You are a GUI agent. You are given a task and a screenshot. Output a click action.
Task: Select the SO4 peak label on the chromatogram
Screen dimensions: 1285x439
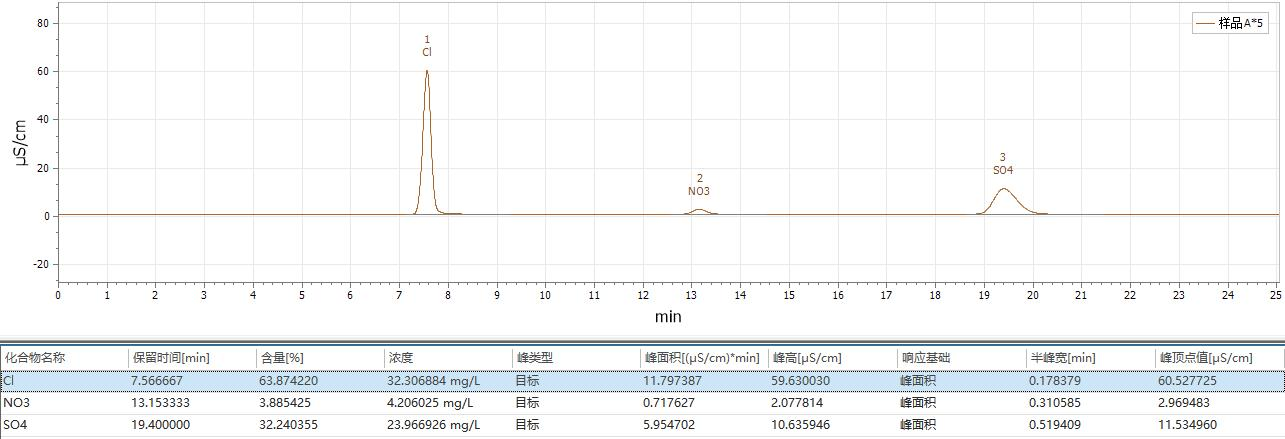[1003, 170]
